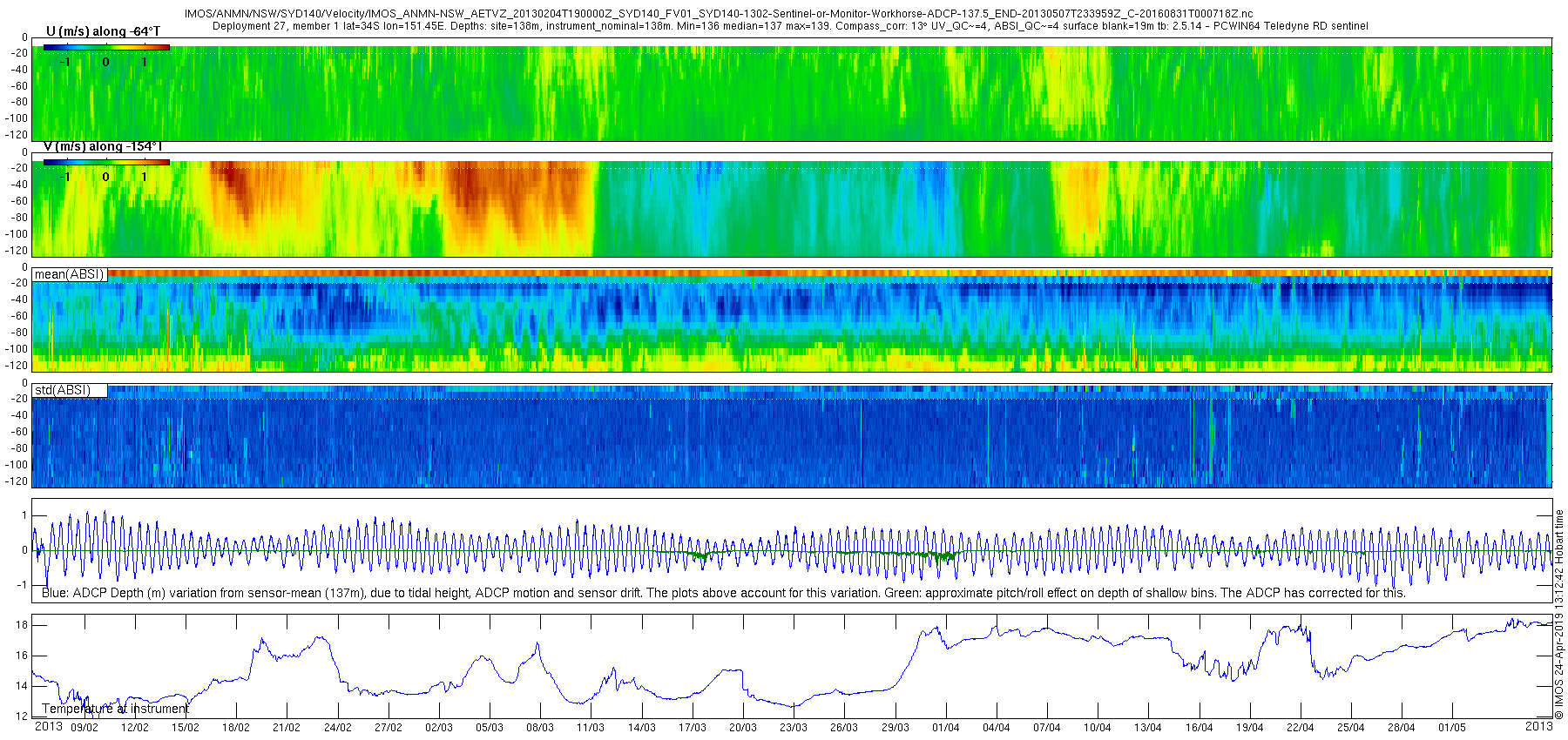Viewport: 1568px width, 740px height.
Task: Select the 'V (m/s) along -154°T' panel title
Action: pyautogui.click(x=103, y=147)
